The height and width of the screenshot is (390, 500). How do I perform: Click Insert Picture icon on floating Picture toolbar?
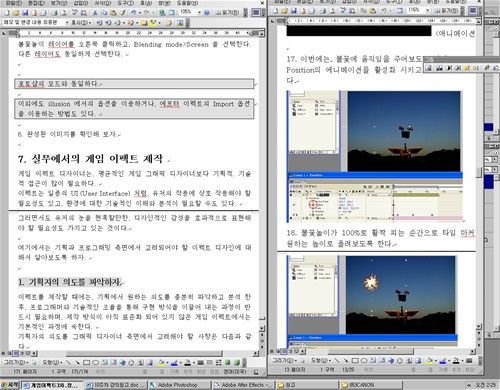pyautogui.click(x=429, y=68)
